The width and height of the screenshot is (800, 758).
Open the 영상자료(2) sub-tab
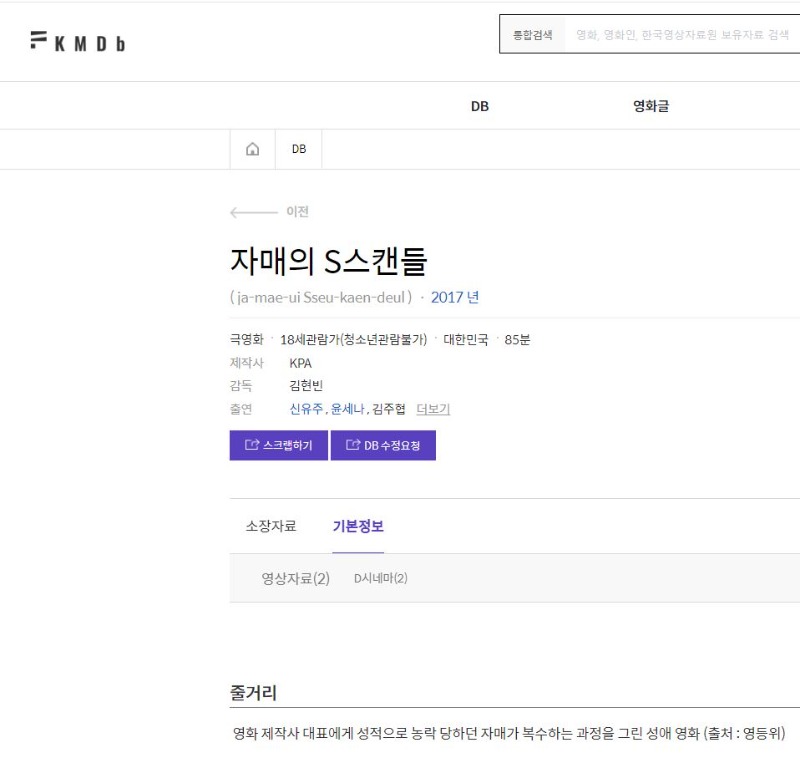click(x=295, y=578)
